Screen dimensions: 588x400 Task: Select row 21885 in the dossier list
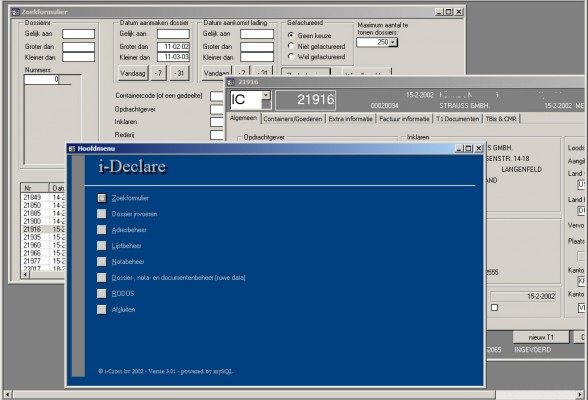[43, 213]
